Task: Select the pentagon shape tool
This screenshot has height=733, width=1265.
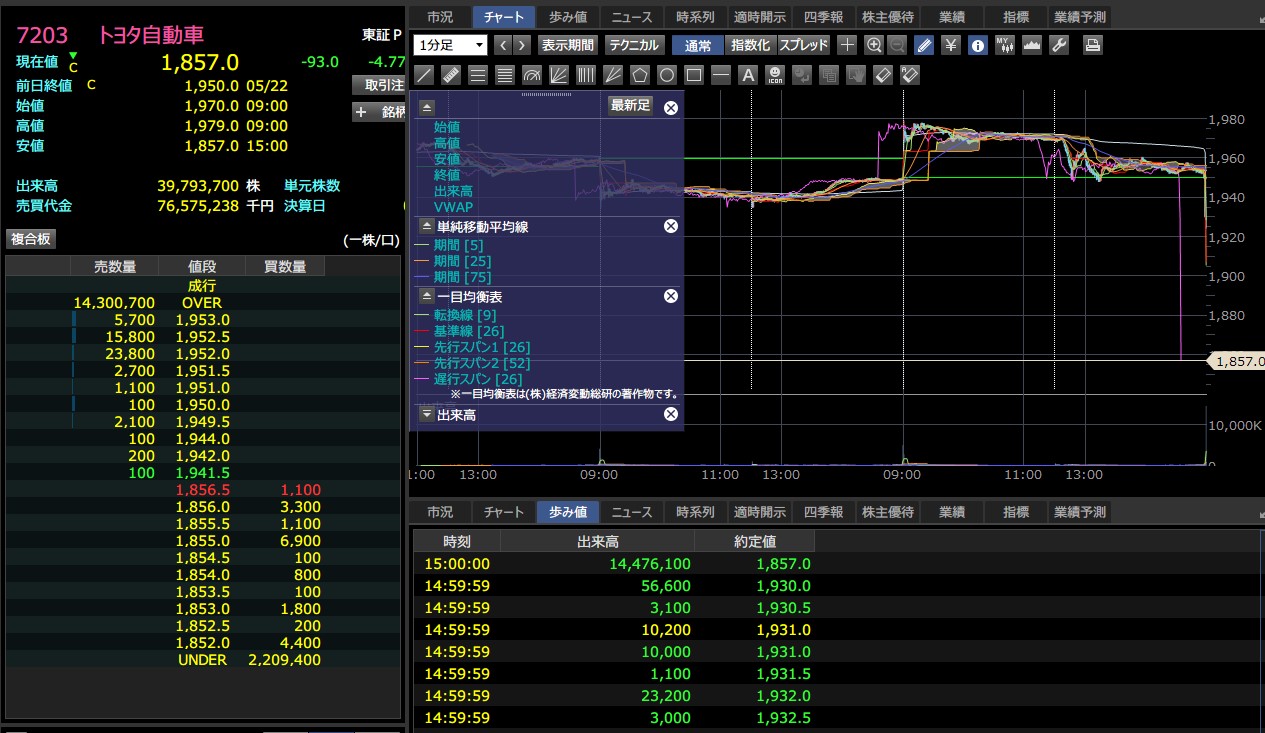Action: tap(640, 75)
